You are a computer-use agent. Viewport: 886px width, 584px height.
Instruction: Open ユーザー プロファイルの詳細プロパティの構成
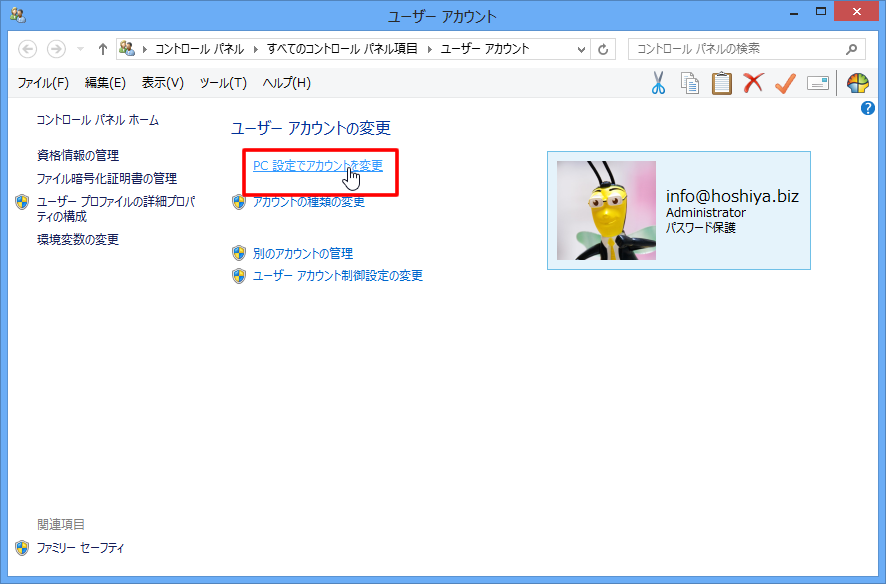[116, 209]
